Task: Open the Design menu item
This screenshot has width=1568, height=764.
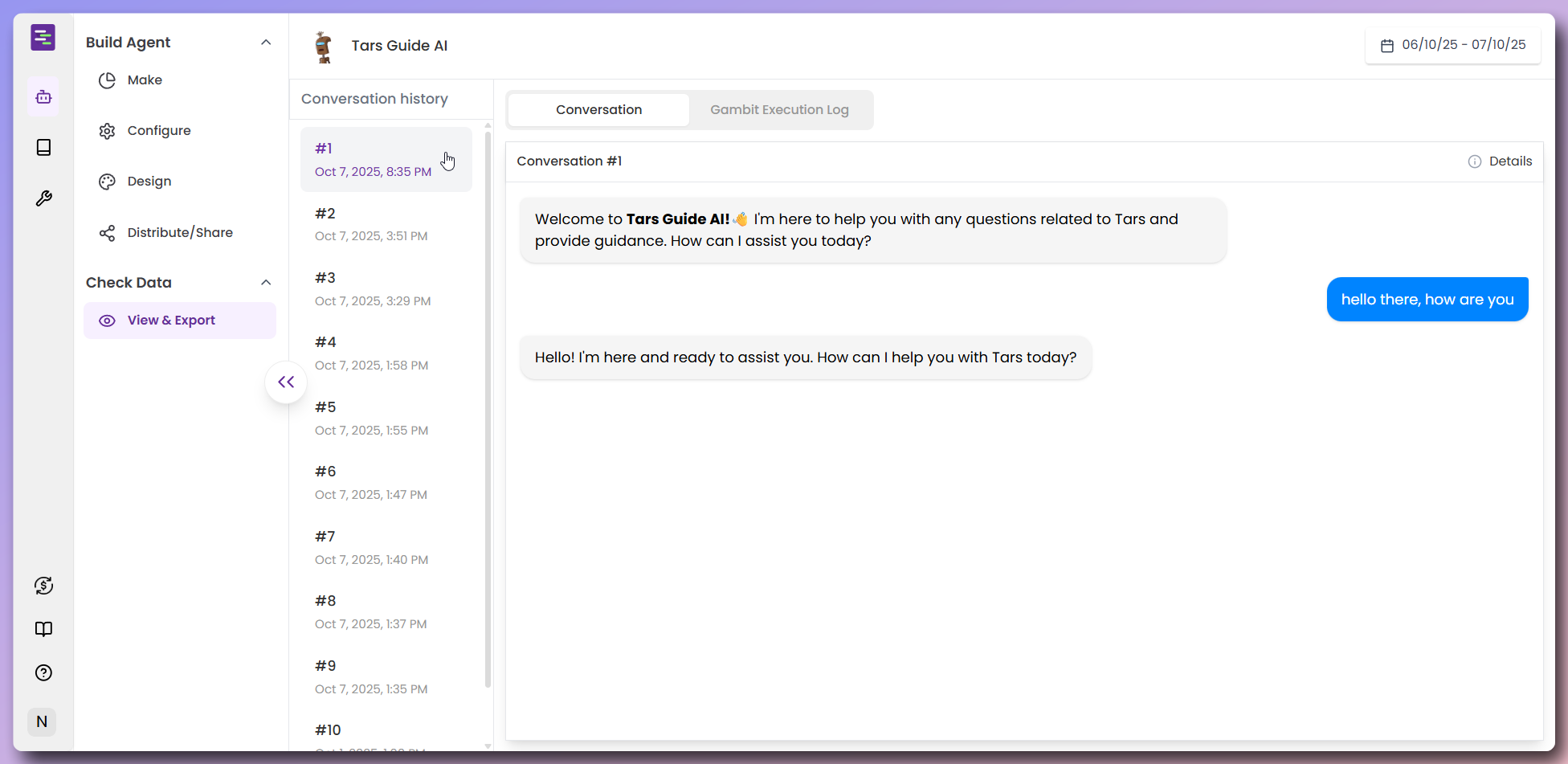Action: 180,182
